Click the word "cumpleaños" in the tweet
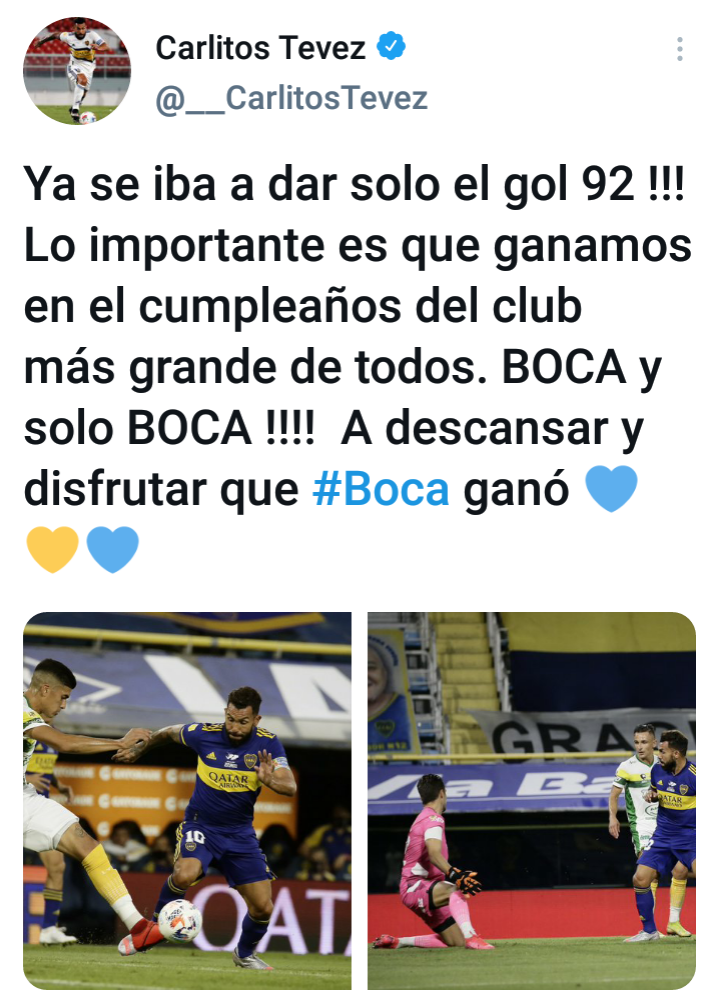This screenshot has width=719, height=998. [270, 307]
